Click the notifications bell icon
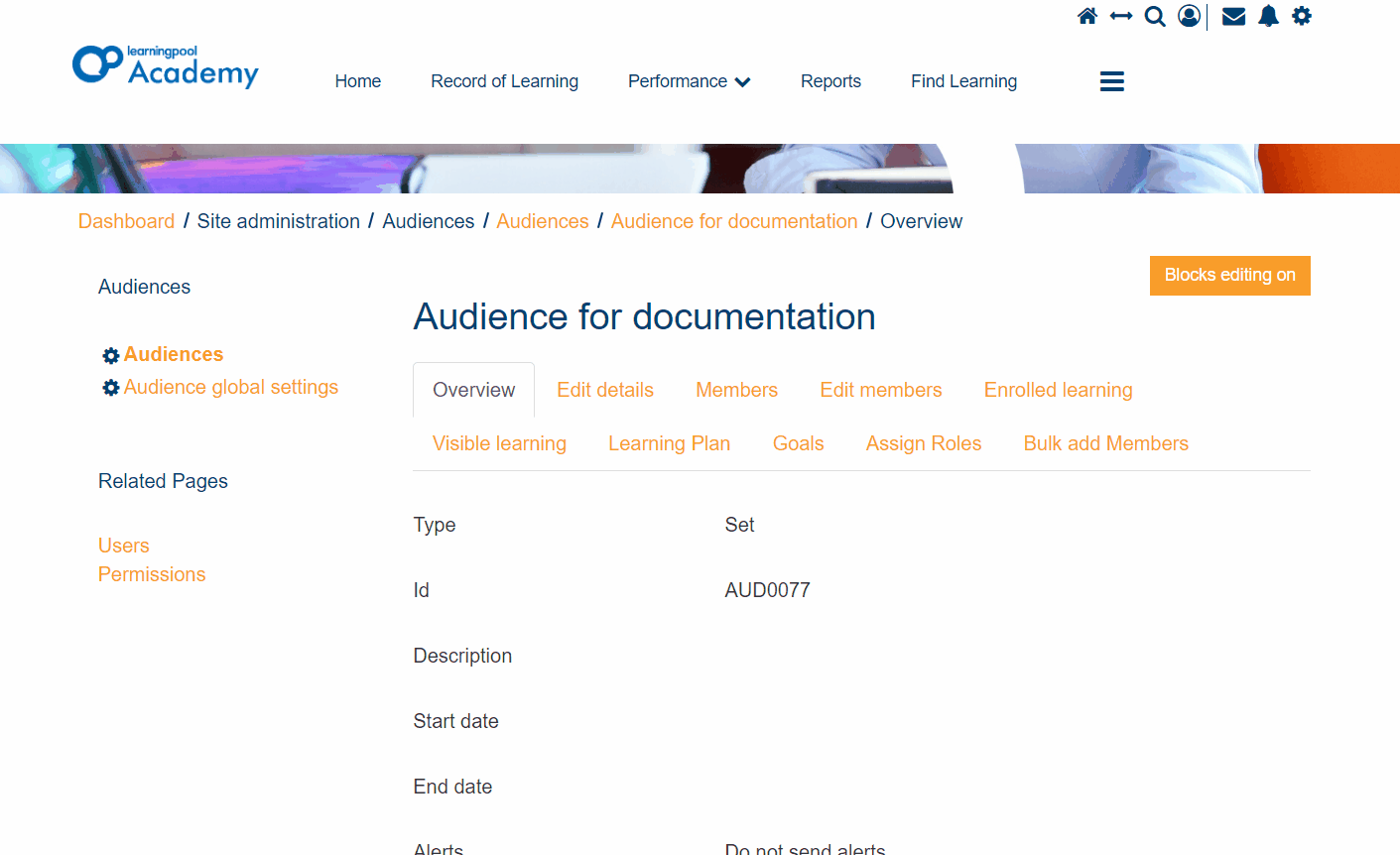 tap(1268, 16)
